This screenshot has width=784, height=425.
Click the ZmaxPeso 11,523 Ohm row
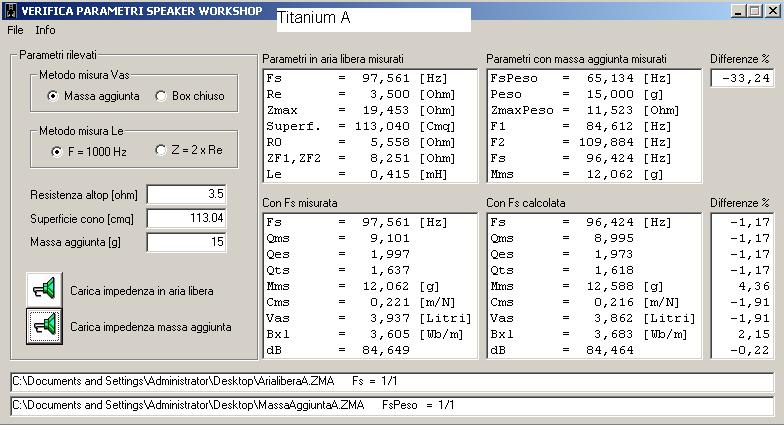point(584,110)
